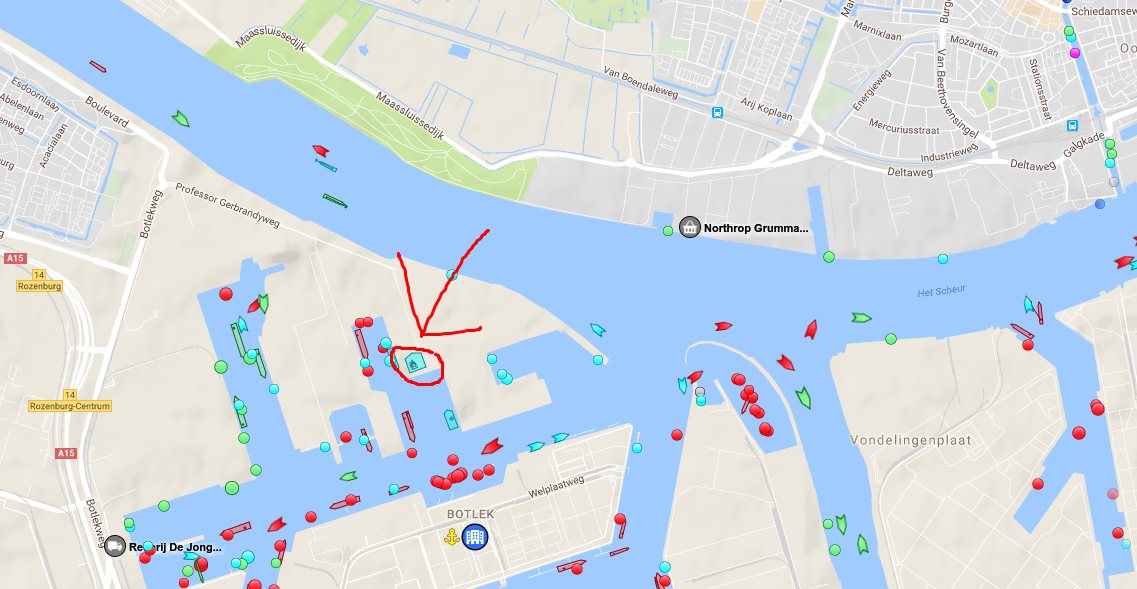Click the Rozenburg-Centrum exit label
1137x589 pixels.
pos(70,406)
